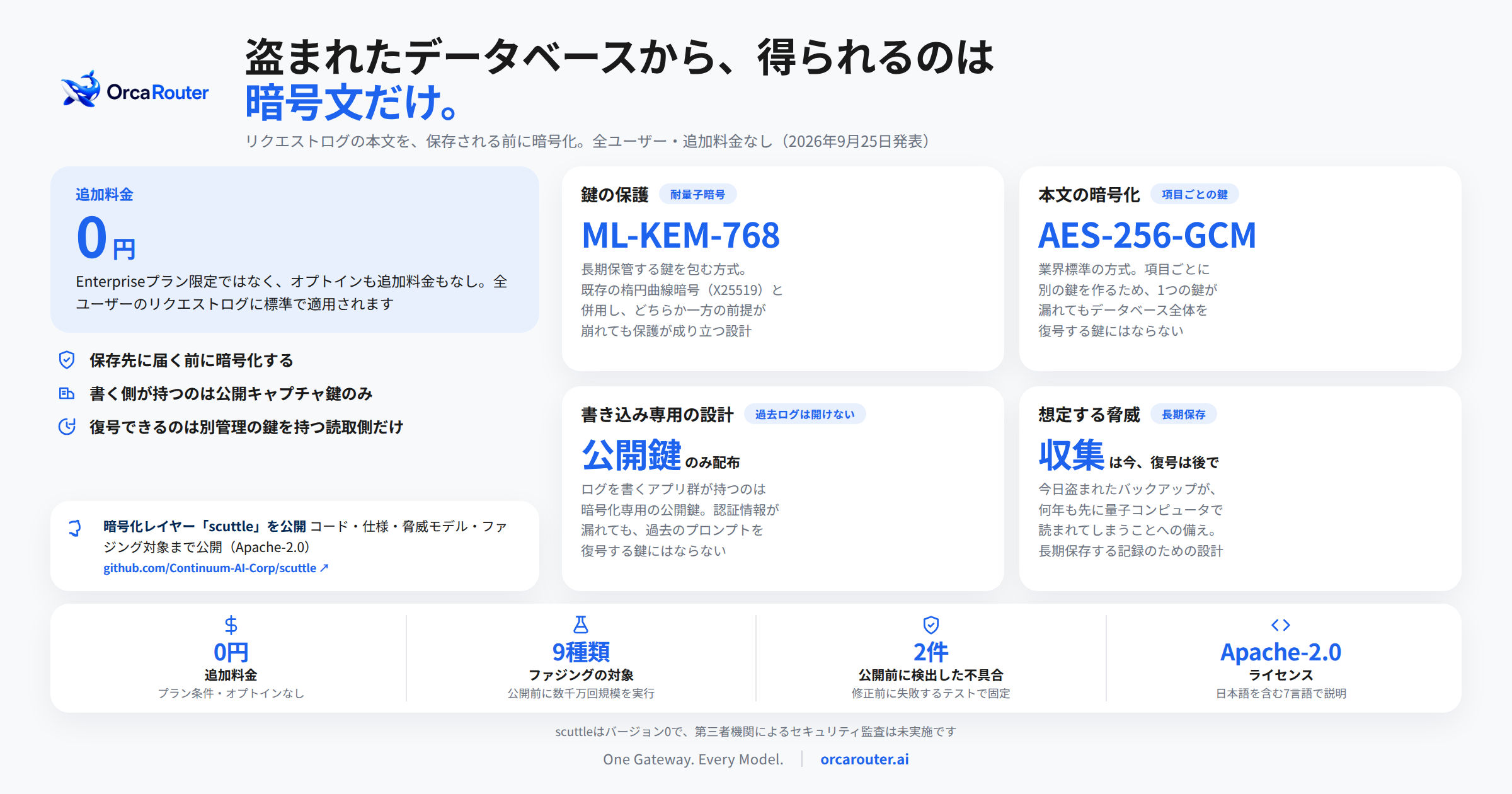Click the code brackets icon above Apache-2.0
Screen dimensions: 1512x794
pos(1281,624)
